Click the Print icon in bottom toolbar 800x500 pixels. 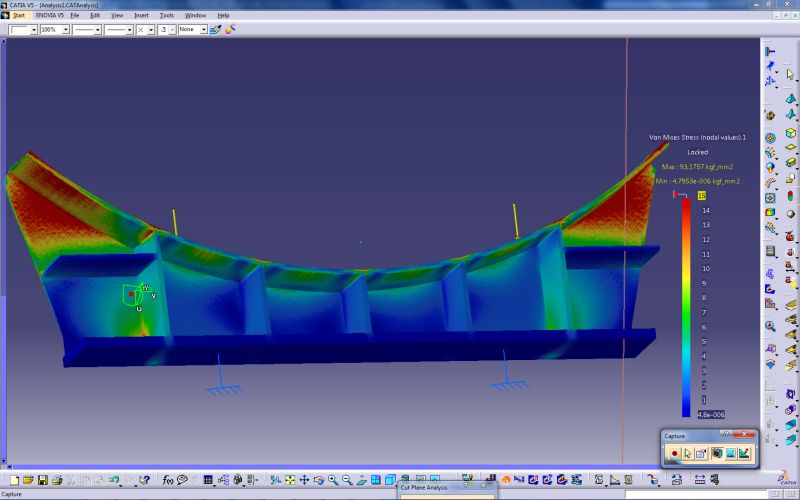57,480
